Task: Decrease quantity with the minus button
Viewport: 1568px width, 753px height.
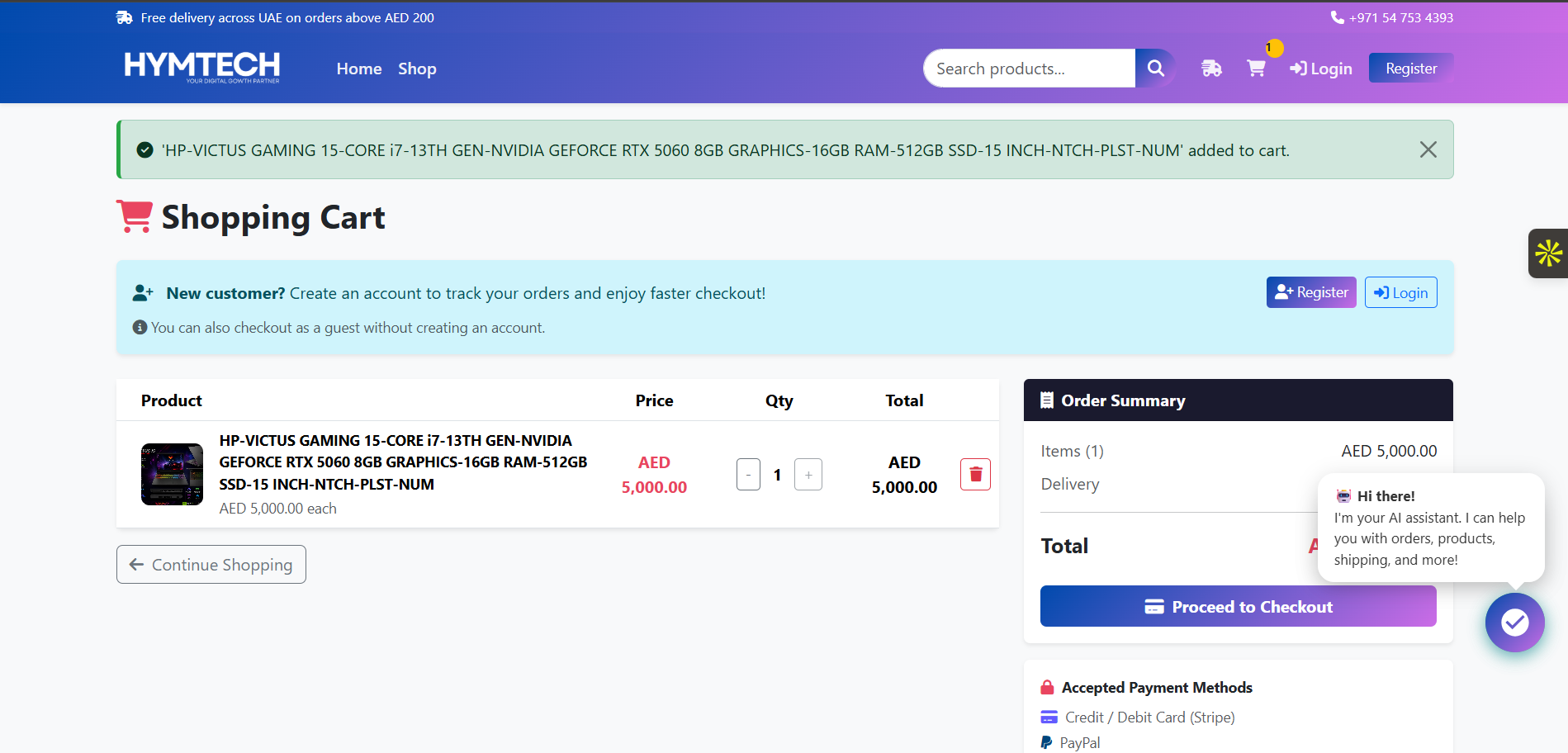Action: coord(748,475)
